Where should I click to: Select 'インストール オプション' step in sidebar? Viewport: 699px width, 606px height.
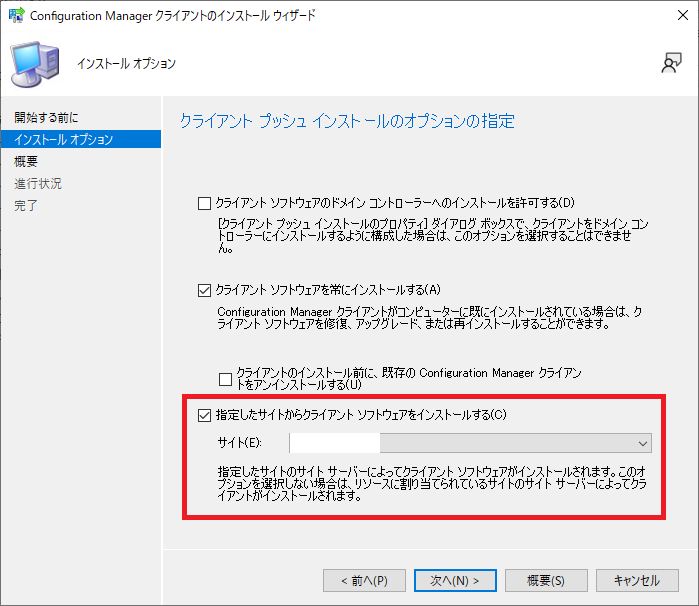pyautogui.click(x=64, y=140)
